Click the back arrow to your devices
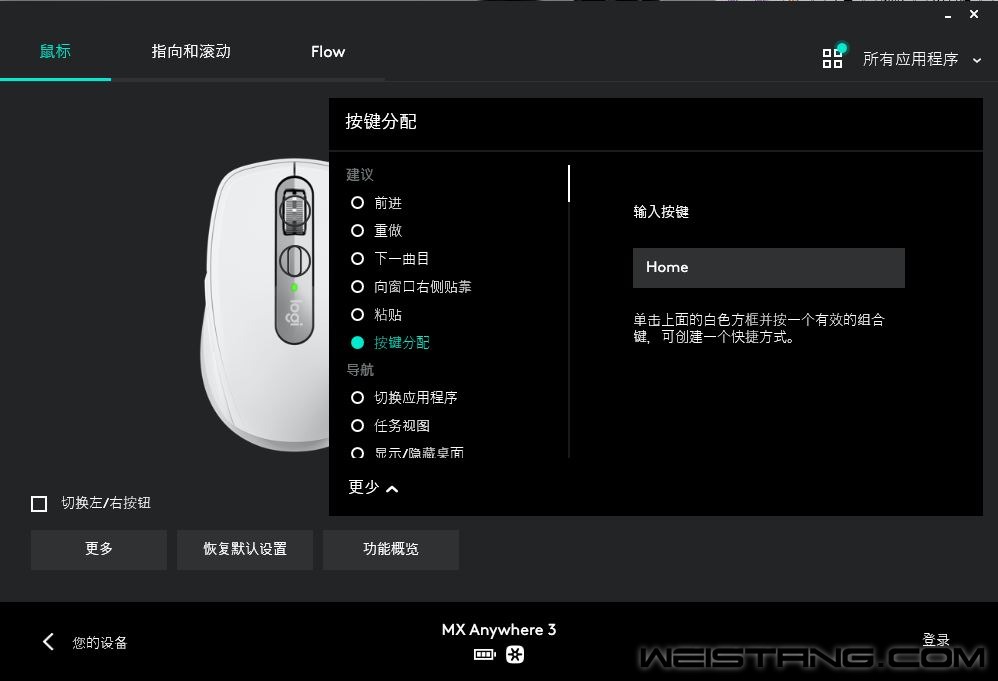The height and width of the screenshot is (681, 998). 48,642
